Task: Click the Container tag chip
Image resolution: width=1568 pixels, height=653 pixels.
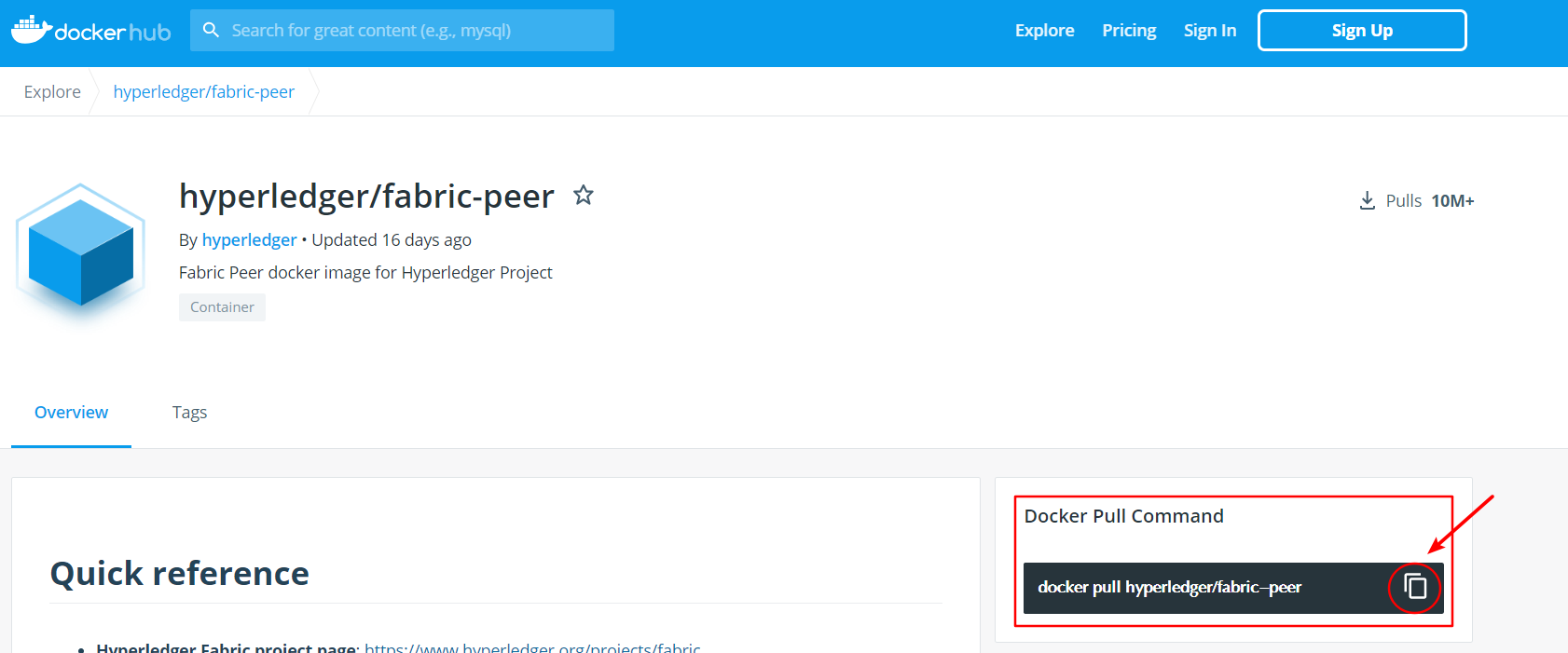Action: tap(222, 307)
